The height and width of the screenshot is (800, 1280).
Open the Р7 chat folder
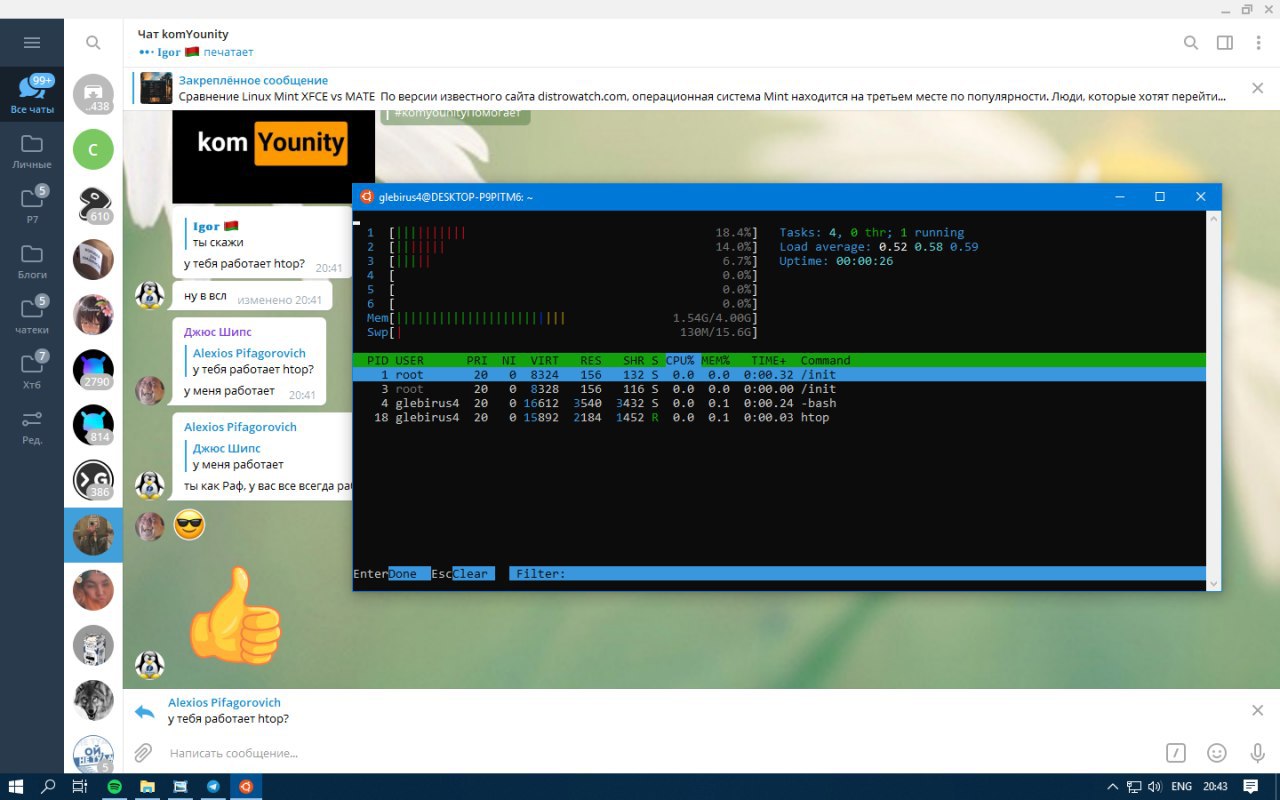(32, 205)
